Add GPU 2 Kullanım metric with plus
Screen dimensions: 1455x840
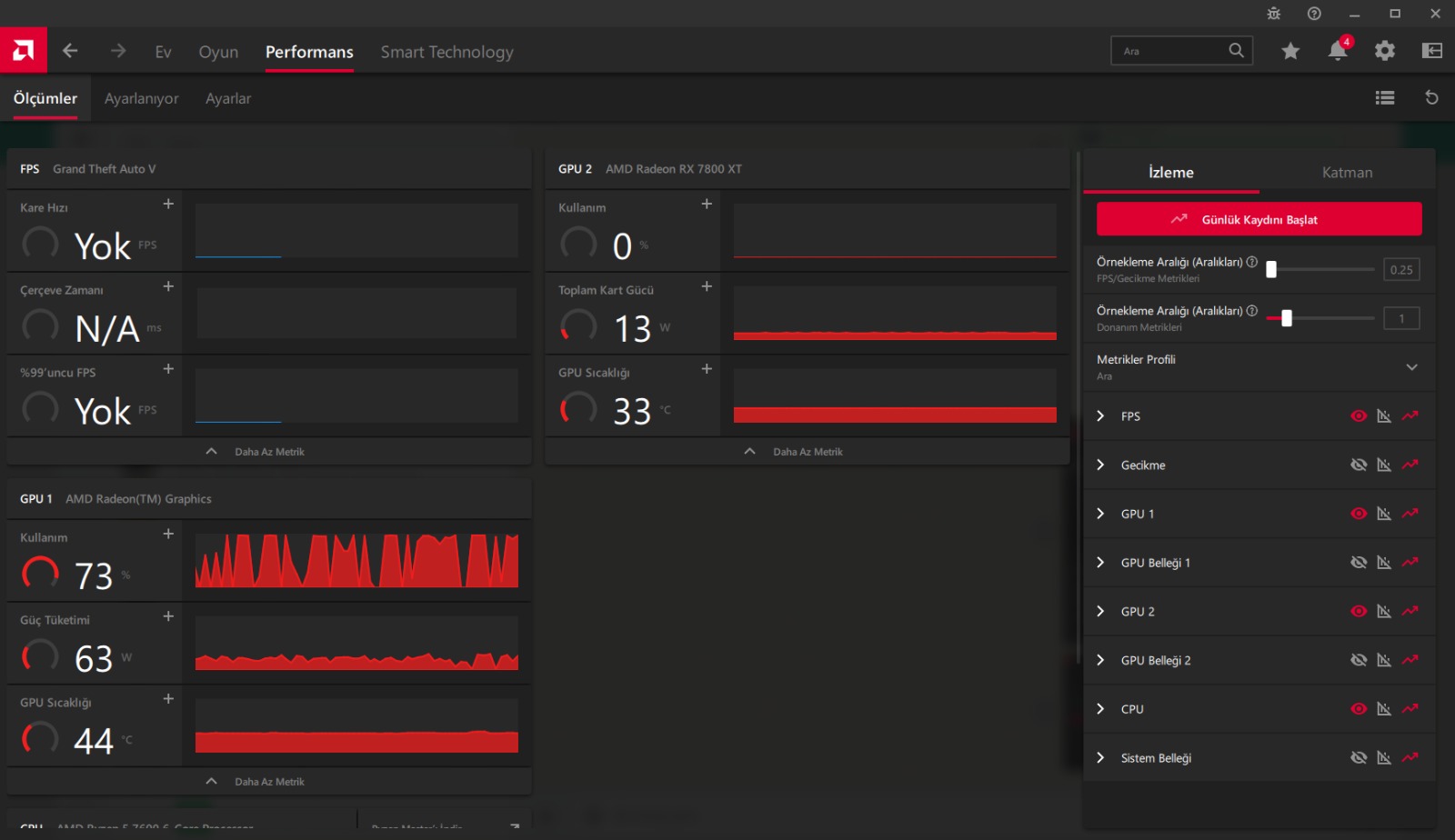[x=707, y=205]
